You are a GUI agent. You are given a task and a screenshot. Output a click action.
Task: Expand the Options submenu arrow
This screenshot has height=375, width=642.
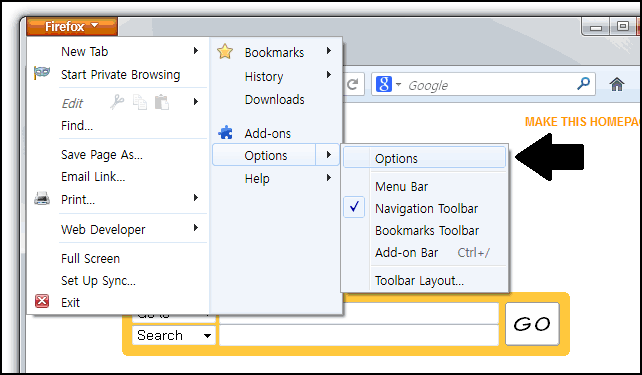pos(329,155)
